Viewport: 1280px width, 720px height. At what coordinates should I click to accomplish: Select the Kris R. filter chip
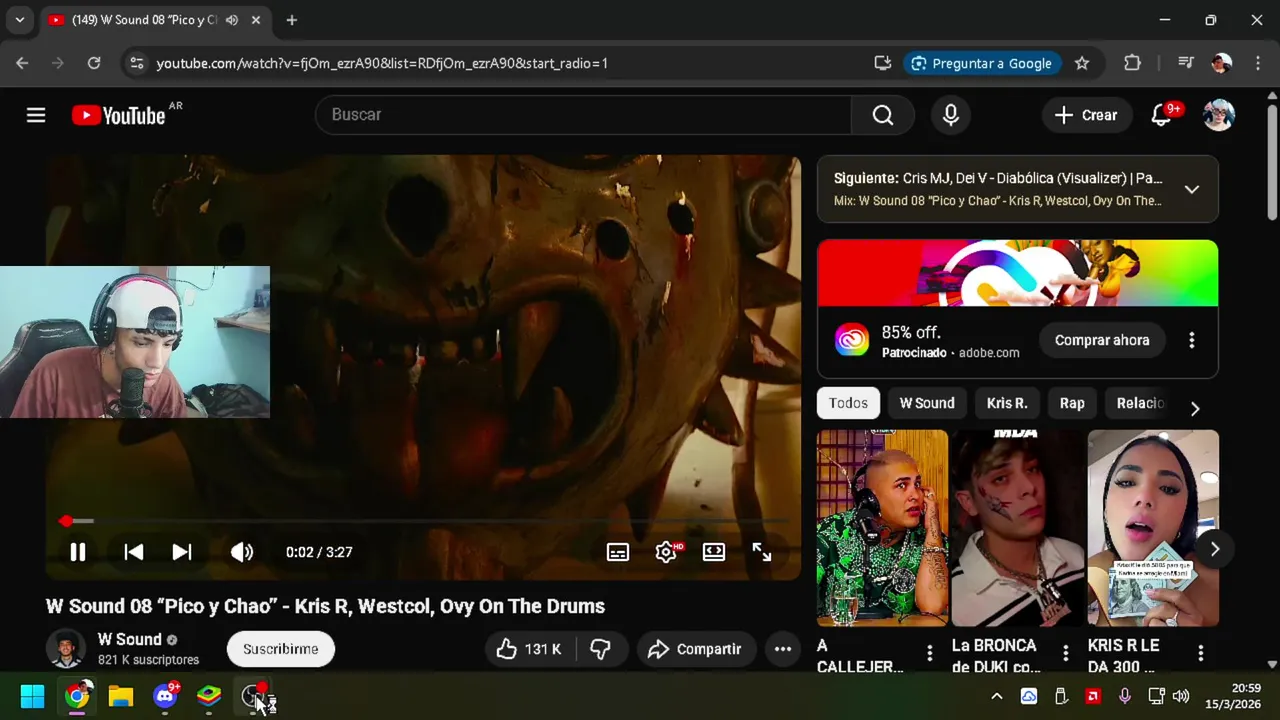1007,403
